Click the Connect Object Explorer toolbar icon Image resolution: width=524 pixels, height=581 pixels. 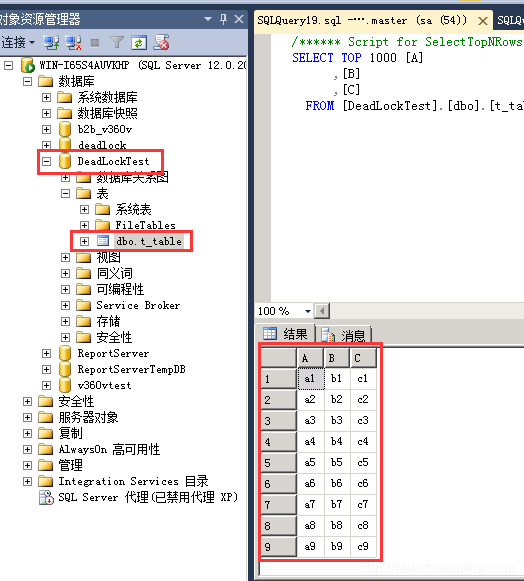click(x=51, y=43)
